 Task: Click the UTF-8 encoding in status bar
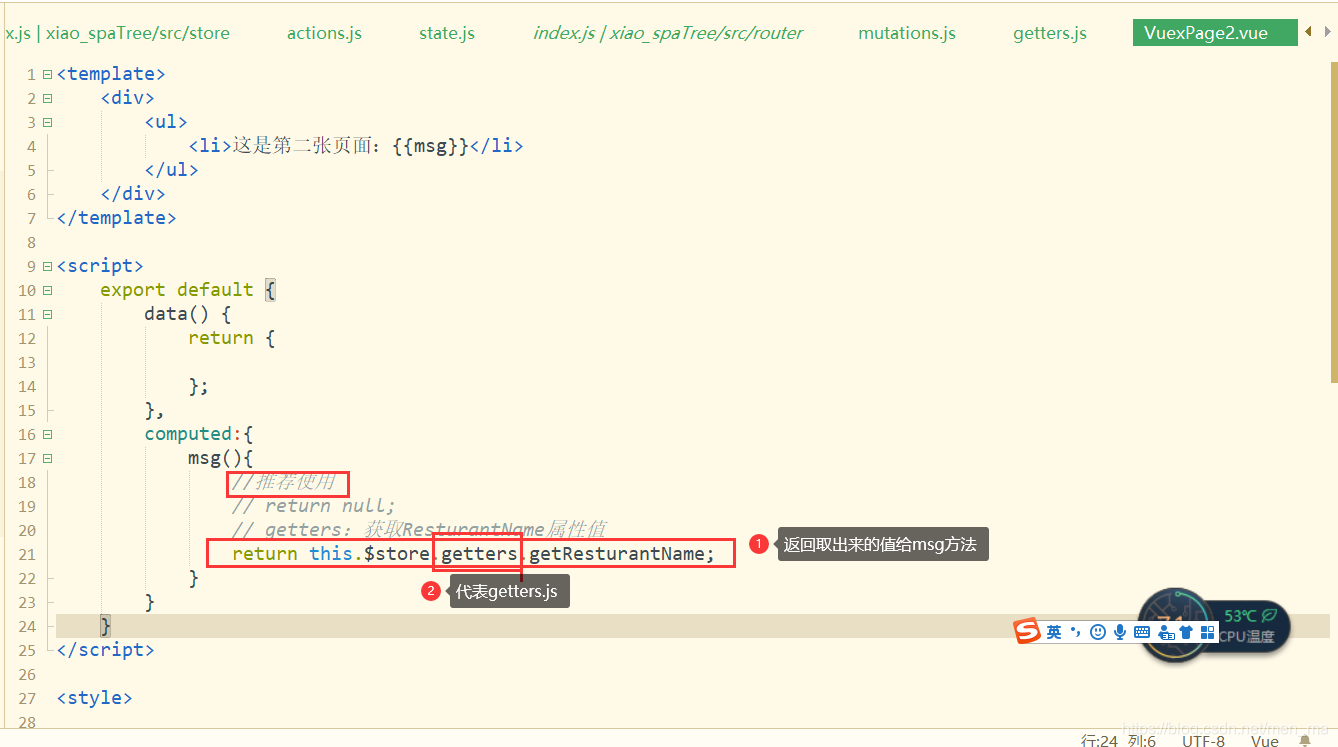pyautogui.click(x=1203, y=741)
